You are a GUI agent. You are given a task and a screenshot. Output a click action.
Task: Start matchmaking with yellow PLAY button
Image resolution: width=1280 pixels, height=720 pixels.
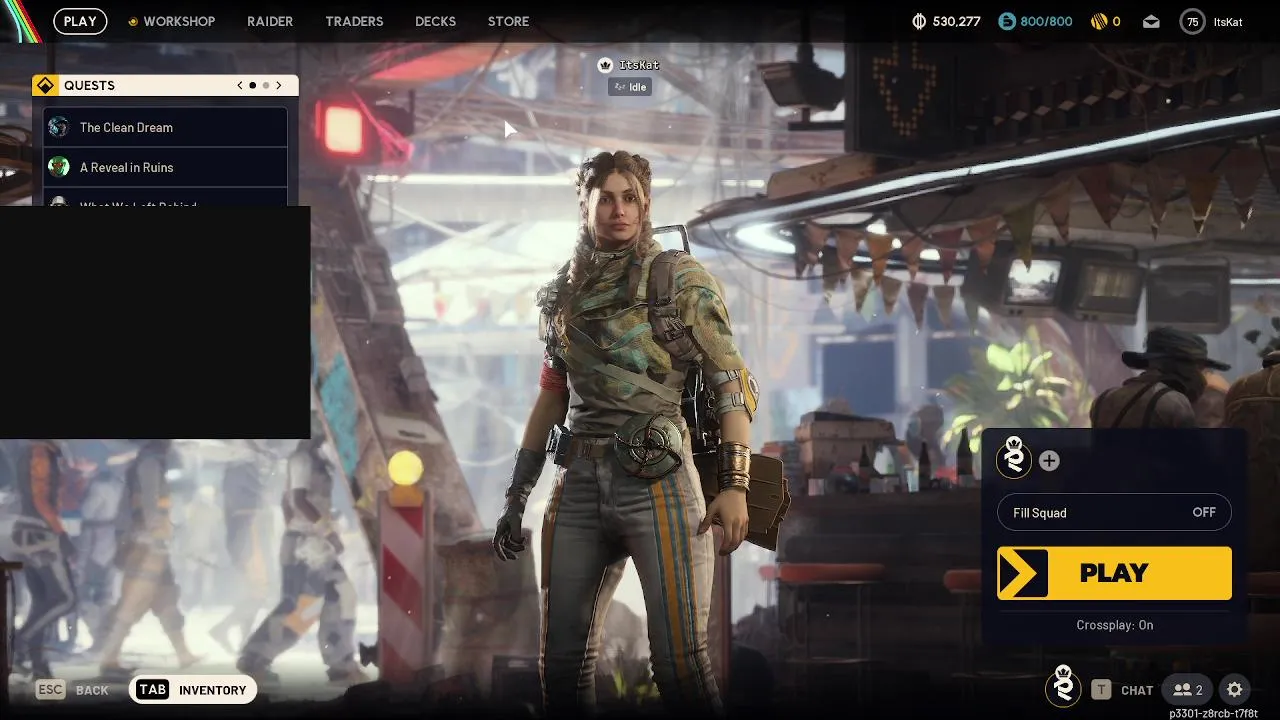1114,573
